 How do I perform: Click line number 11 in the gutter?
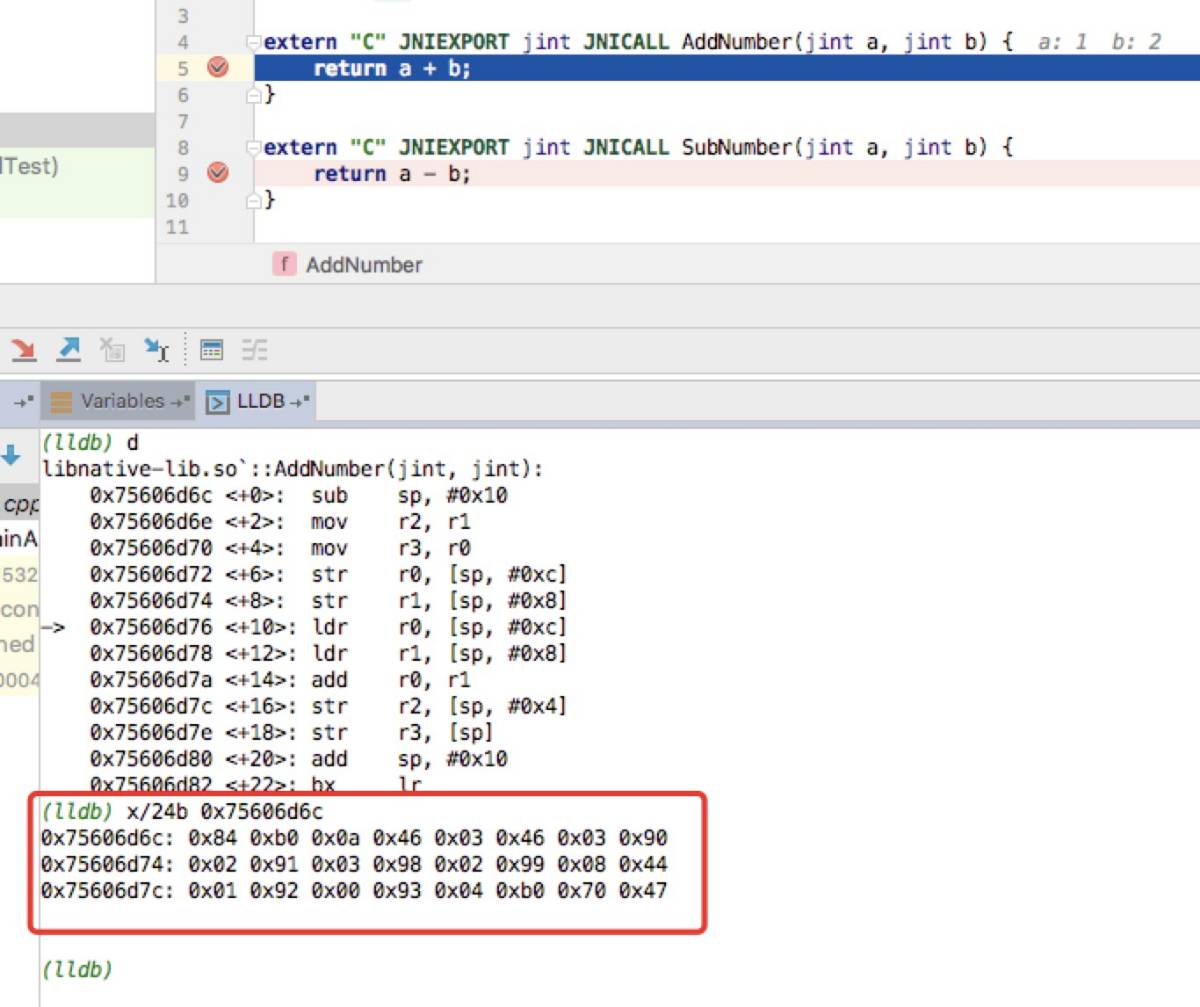[x=176, y=226]
